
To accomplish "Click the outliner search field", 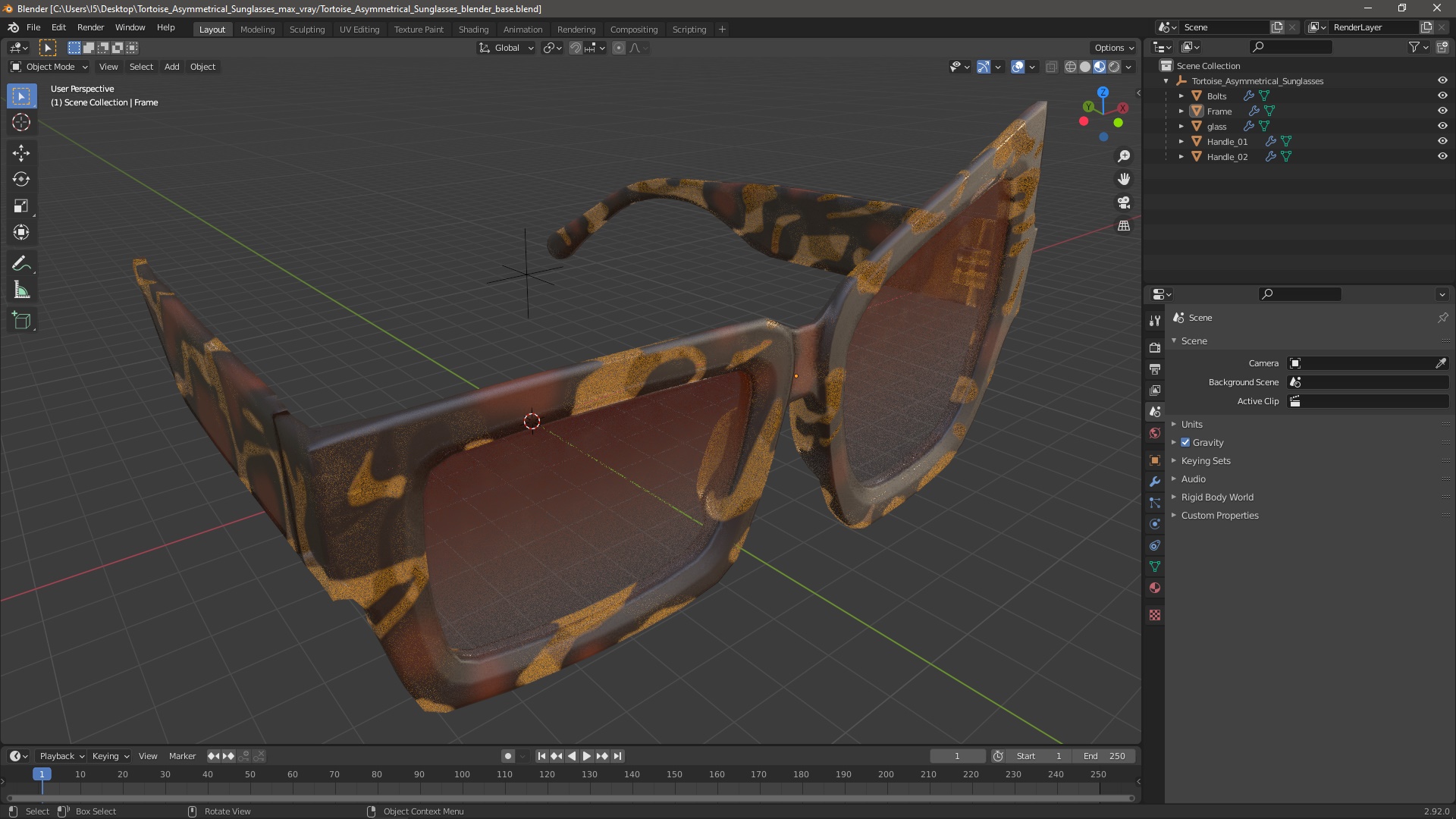I will click(x=1291, y=47).
